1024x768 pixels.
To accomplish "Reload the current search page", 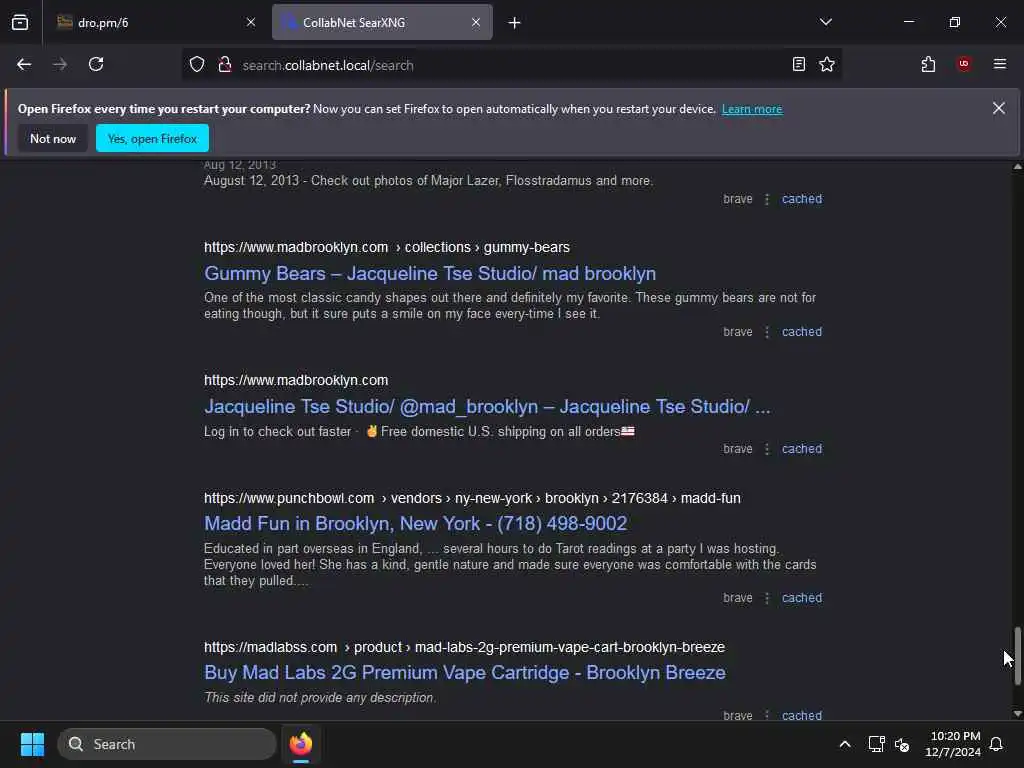I will 96,65.
